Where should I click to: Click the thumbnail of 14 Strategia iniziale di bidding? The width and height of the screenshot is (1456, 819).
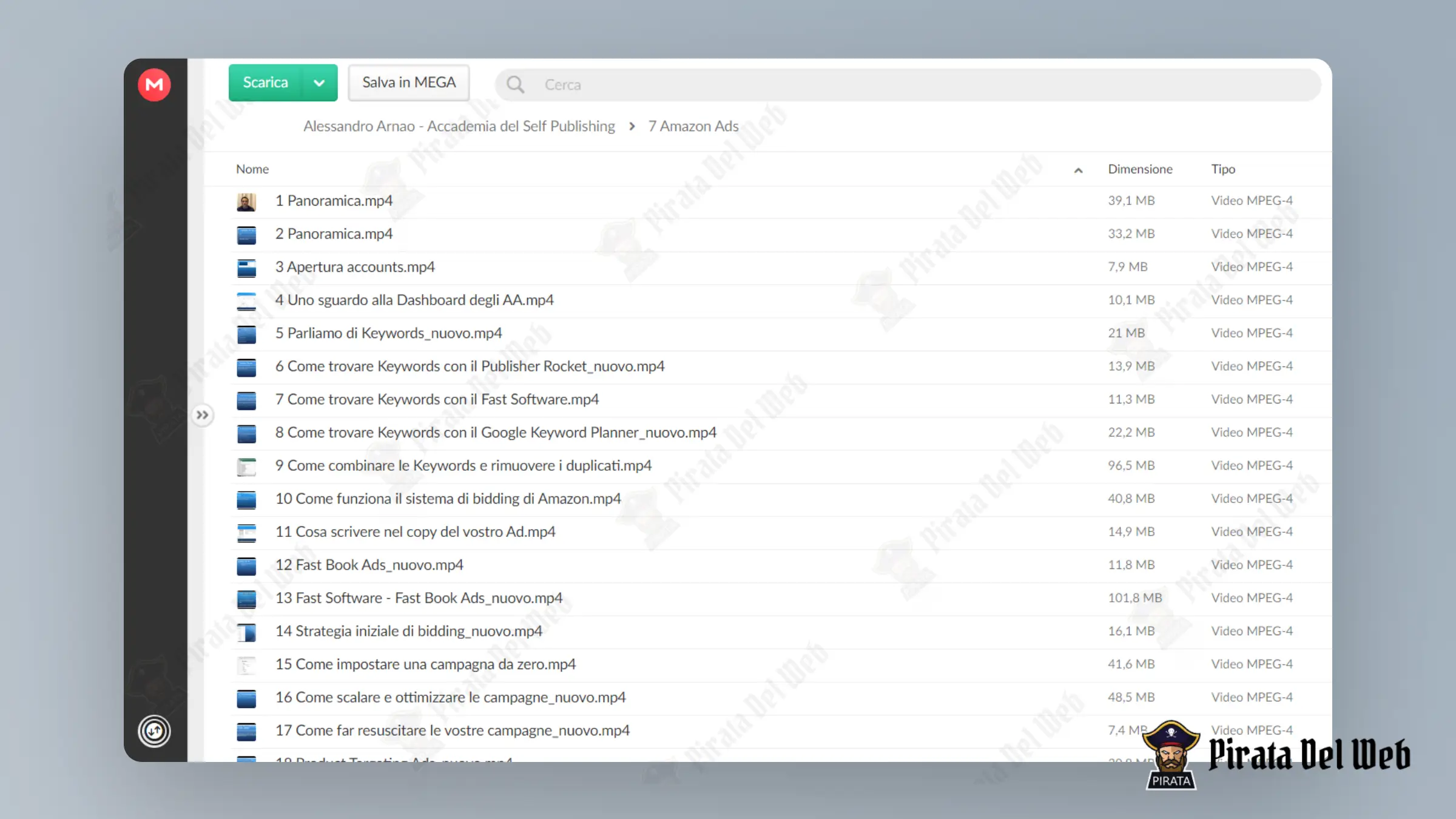246,632
